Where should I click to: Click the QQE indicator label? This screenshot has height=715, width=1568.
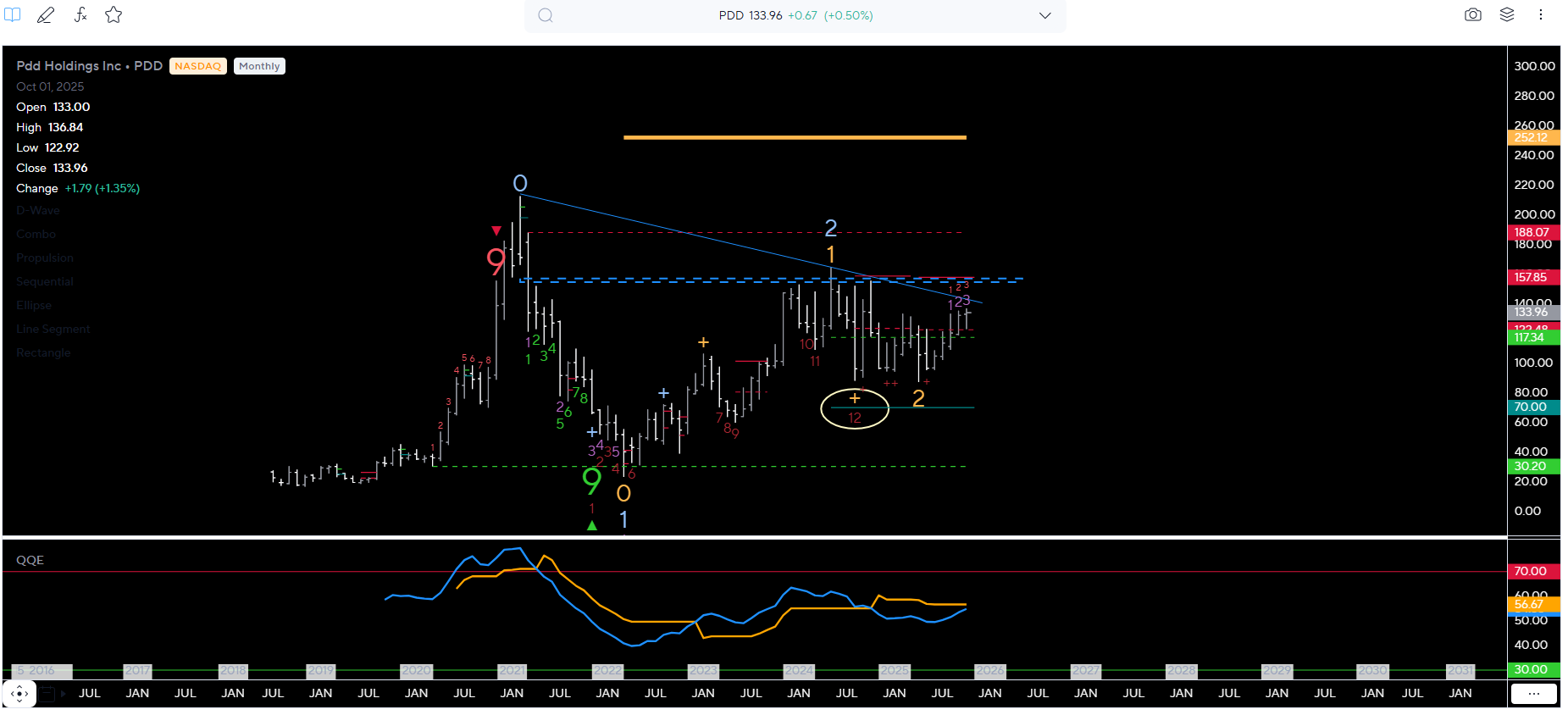(x=30, y=560)
